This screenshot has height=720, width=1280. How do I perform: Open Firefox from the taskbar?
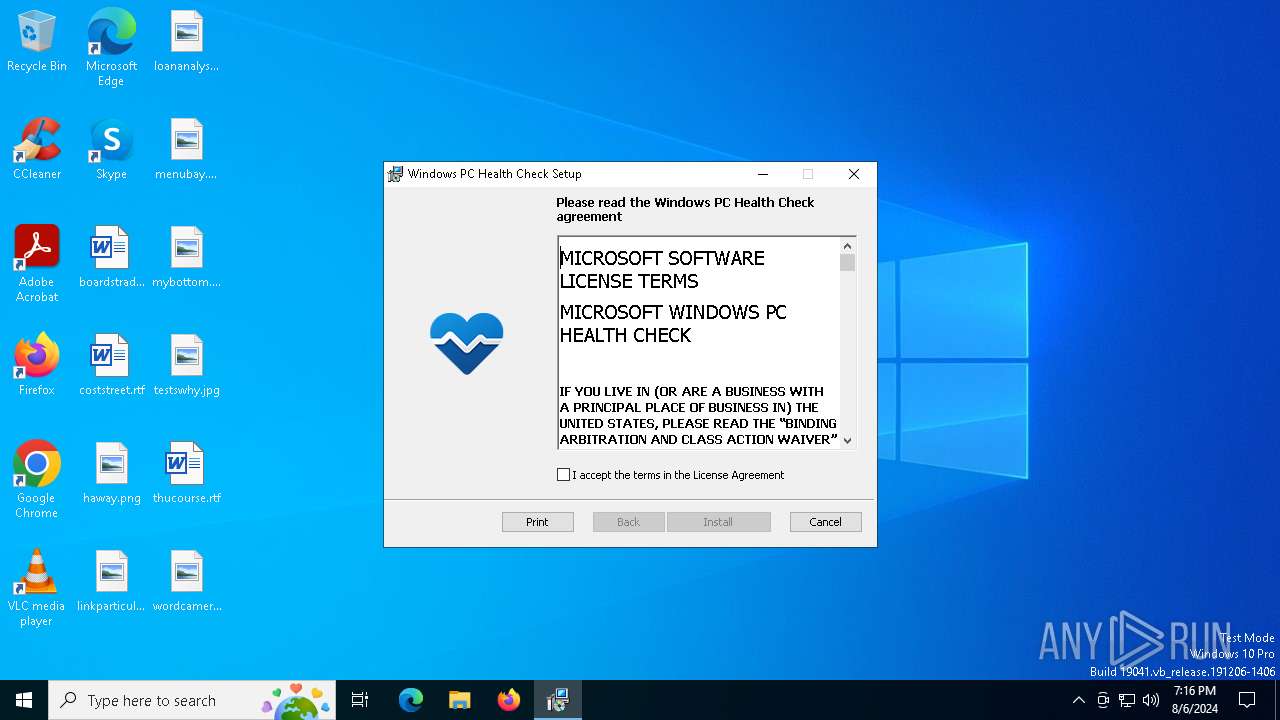(509, 700)
